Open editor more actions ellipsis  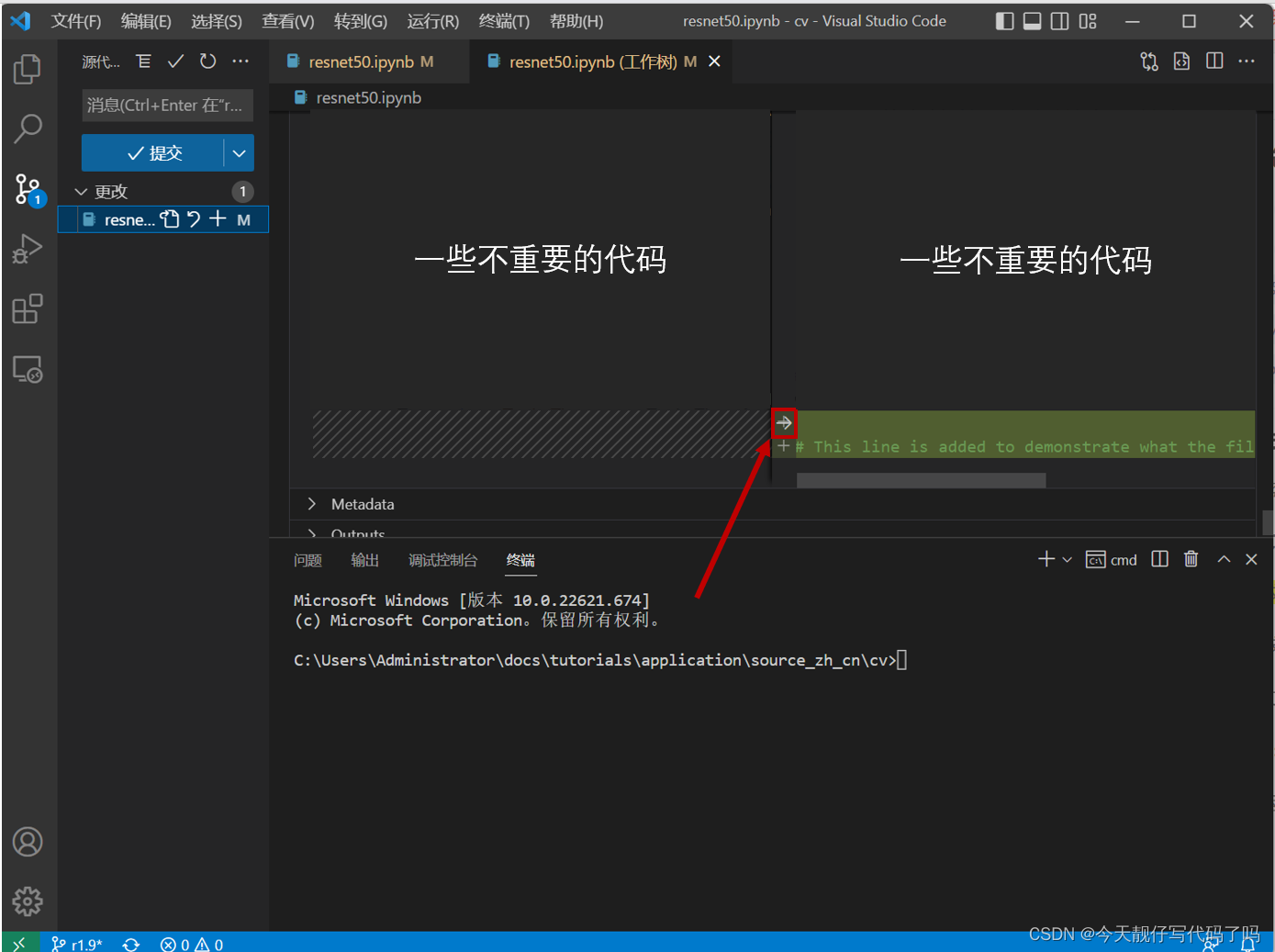[1247, 62]
